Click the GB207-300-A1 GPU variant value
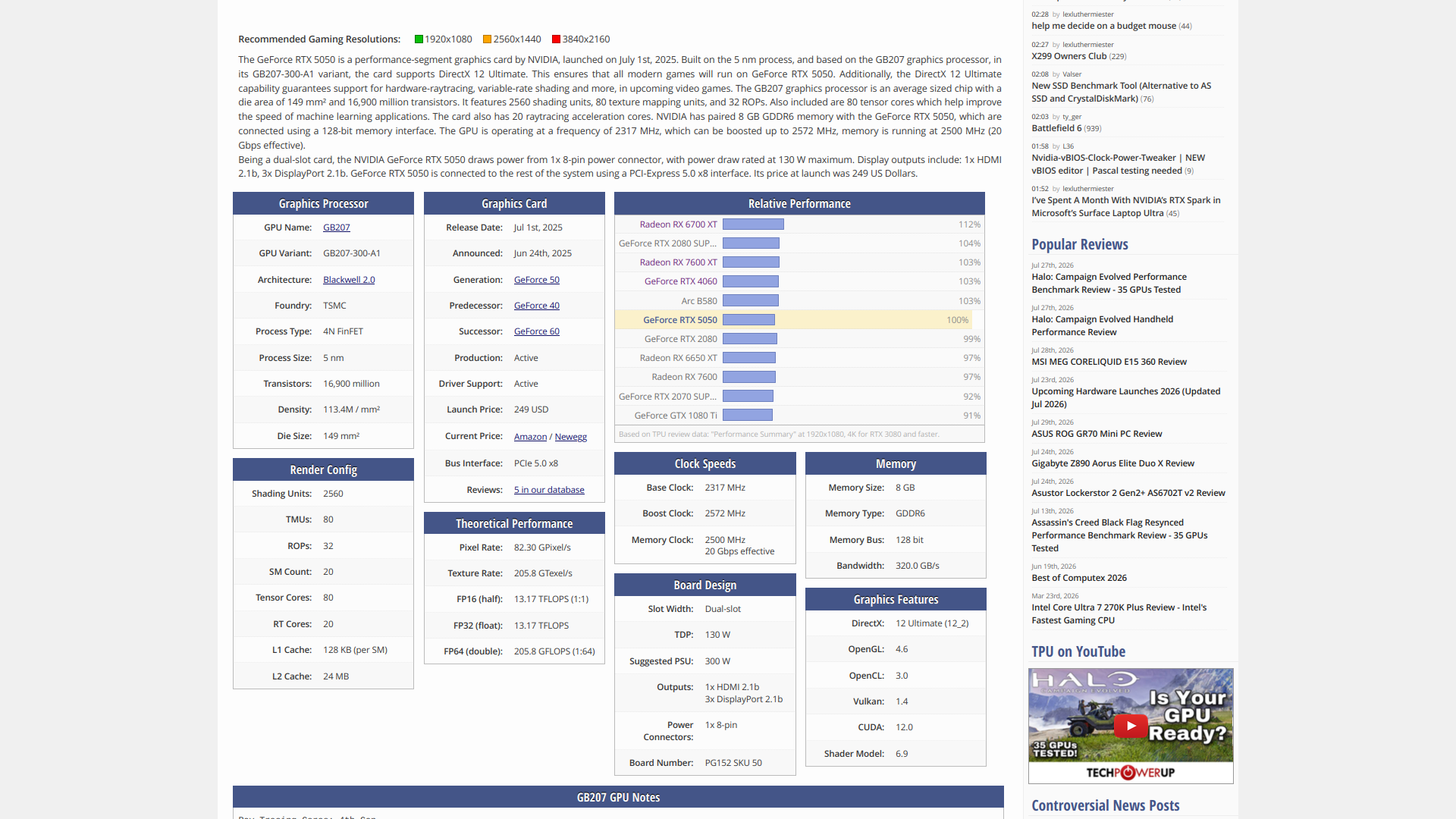Image resolution: width=1456 pixels, height=819 pixels. [x=352, y=253]
